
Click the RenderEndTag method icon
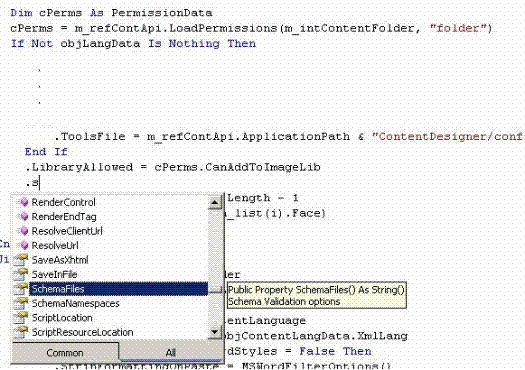click(x=23, y=217)
